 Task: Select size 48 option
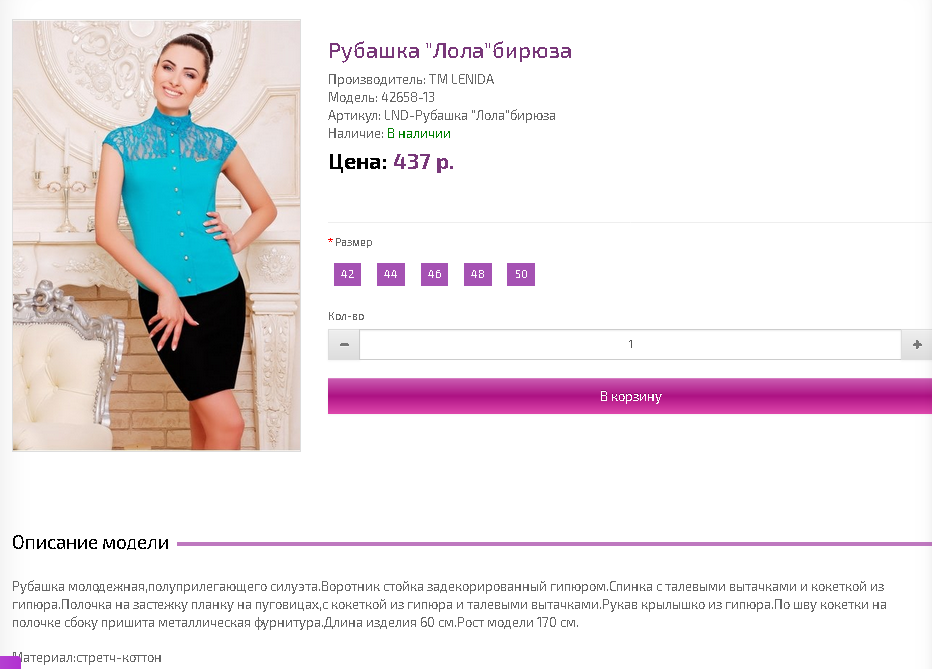coord(478,274)
